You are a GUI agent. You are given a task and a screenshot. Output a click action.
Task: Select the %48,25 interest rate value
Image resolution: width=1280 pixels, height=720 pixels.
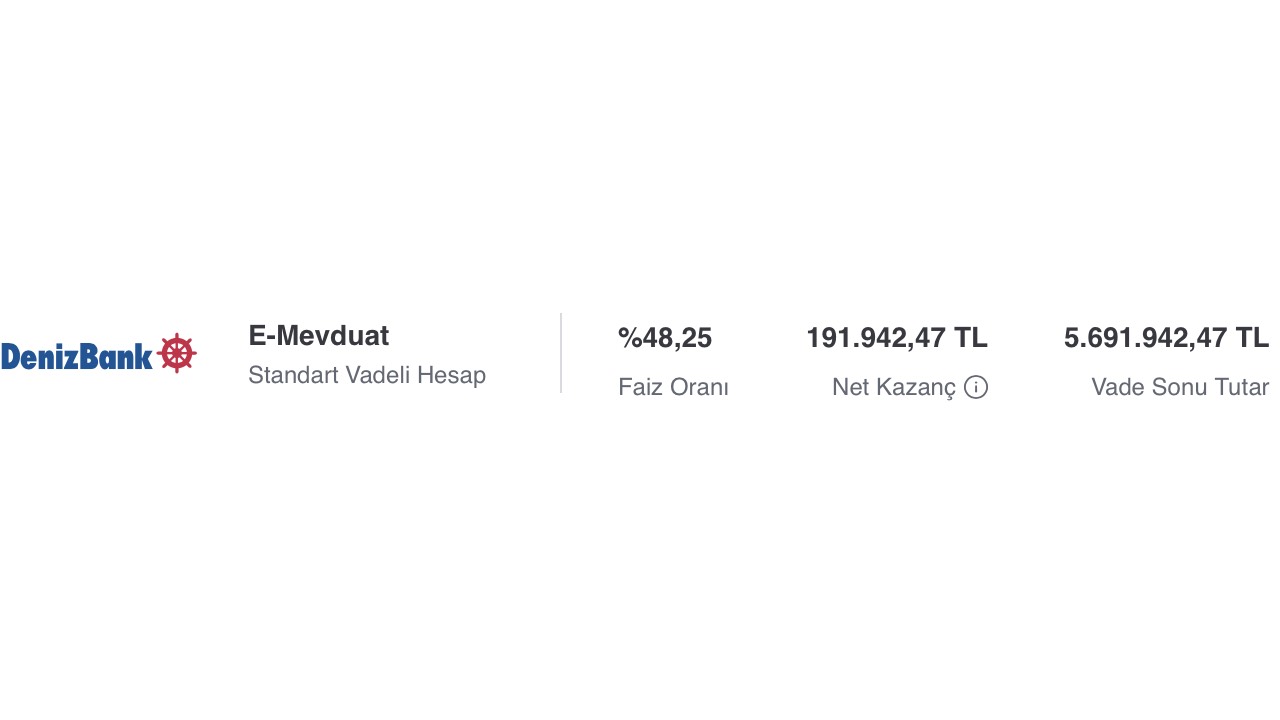[665, 339]
